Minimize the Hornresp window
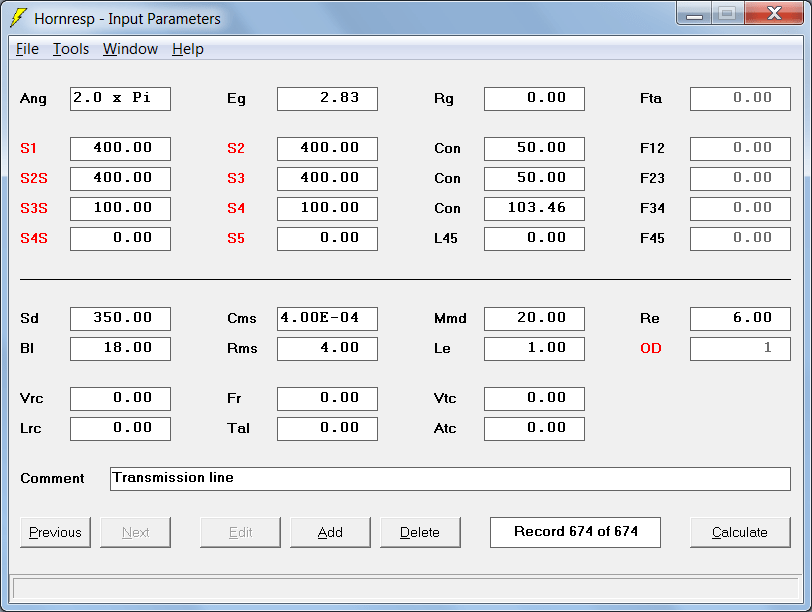The image size is (812, 612). coord(694,14)
